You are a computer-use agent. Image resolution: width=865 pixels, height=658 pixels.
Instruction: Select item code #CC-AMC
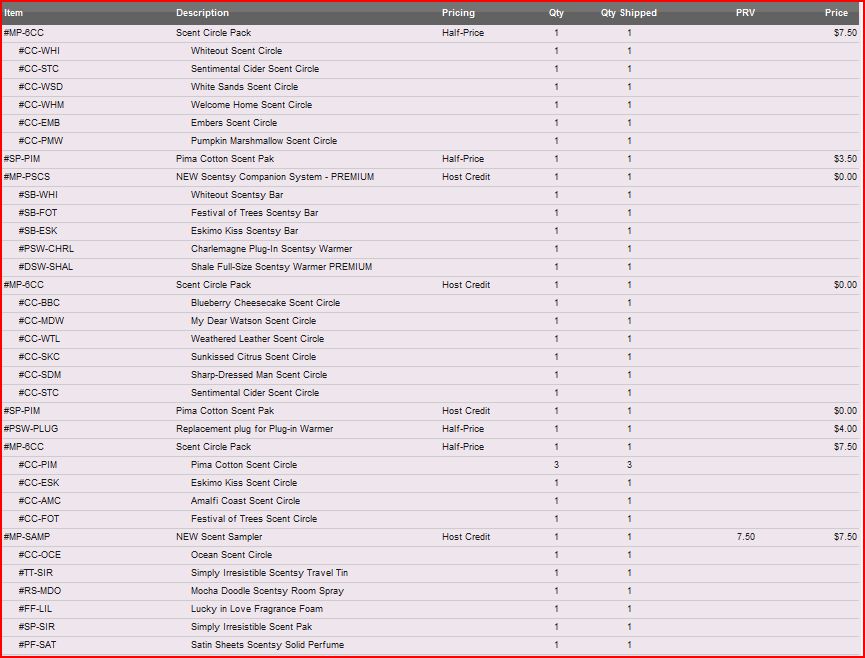click(x=40, y=501)
